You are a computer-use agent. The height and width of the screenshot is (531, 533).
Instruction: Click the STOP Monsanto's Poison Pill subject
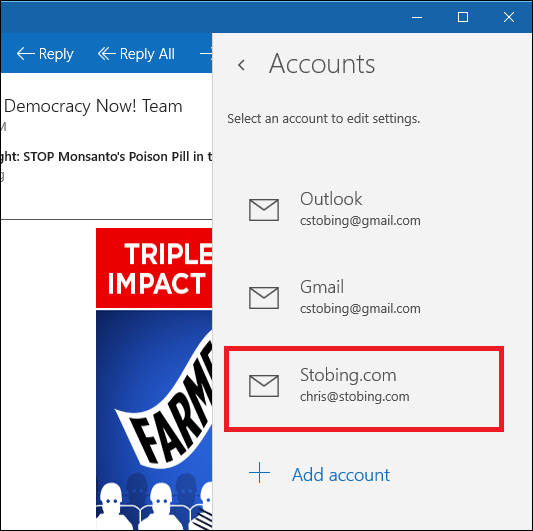click(x=106, y=156)
